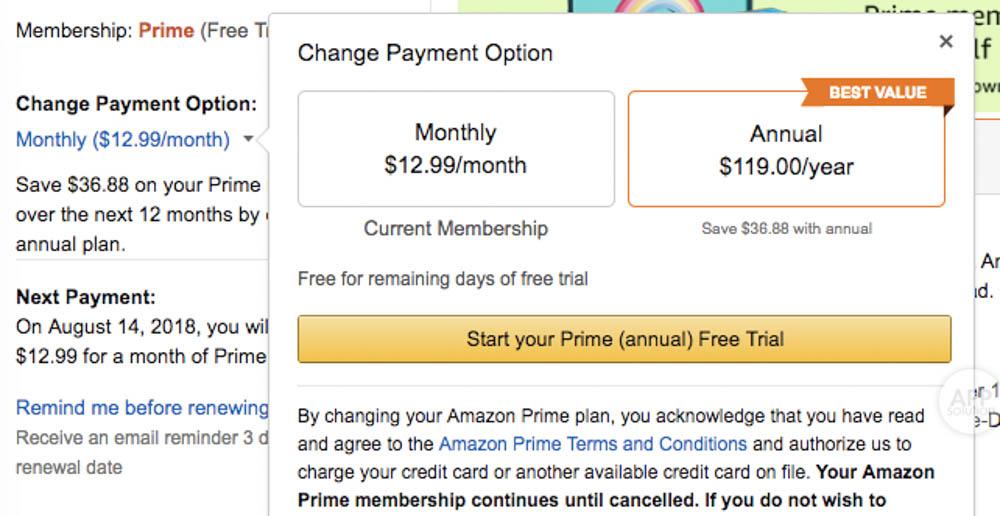Click Remind me before renewing link
Image resolution: width=1000 pixels, height=516 pixels.
point(142,408)
